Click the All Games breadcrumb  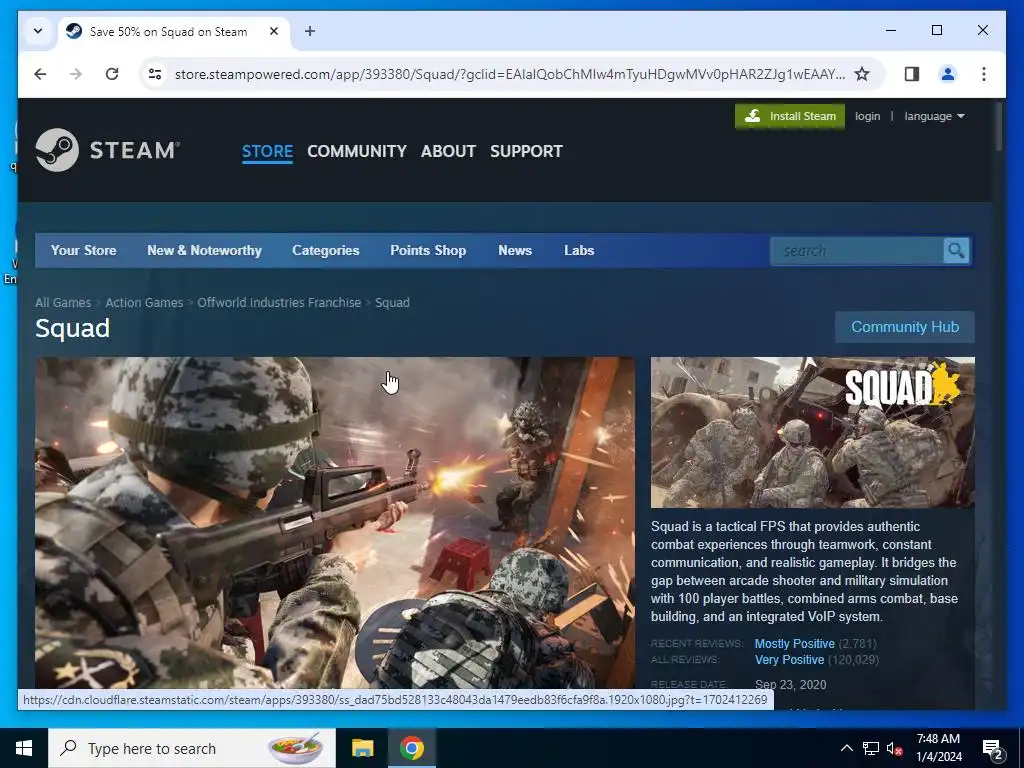(x=63, y=302)
